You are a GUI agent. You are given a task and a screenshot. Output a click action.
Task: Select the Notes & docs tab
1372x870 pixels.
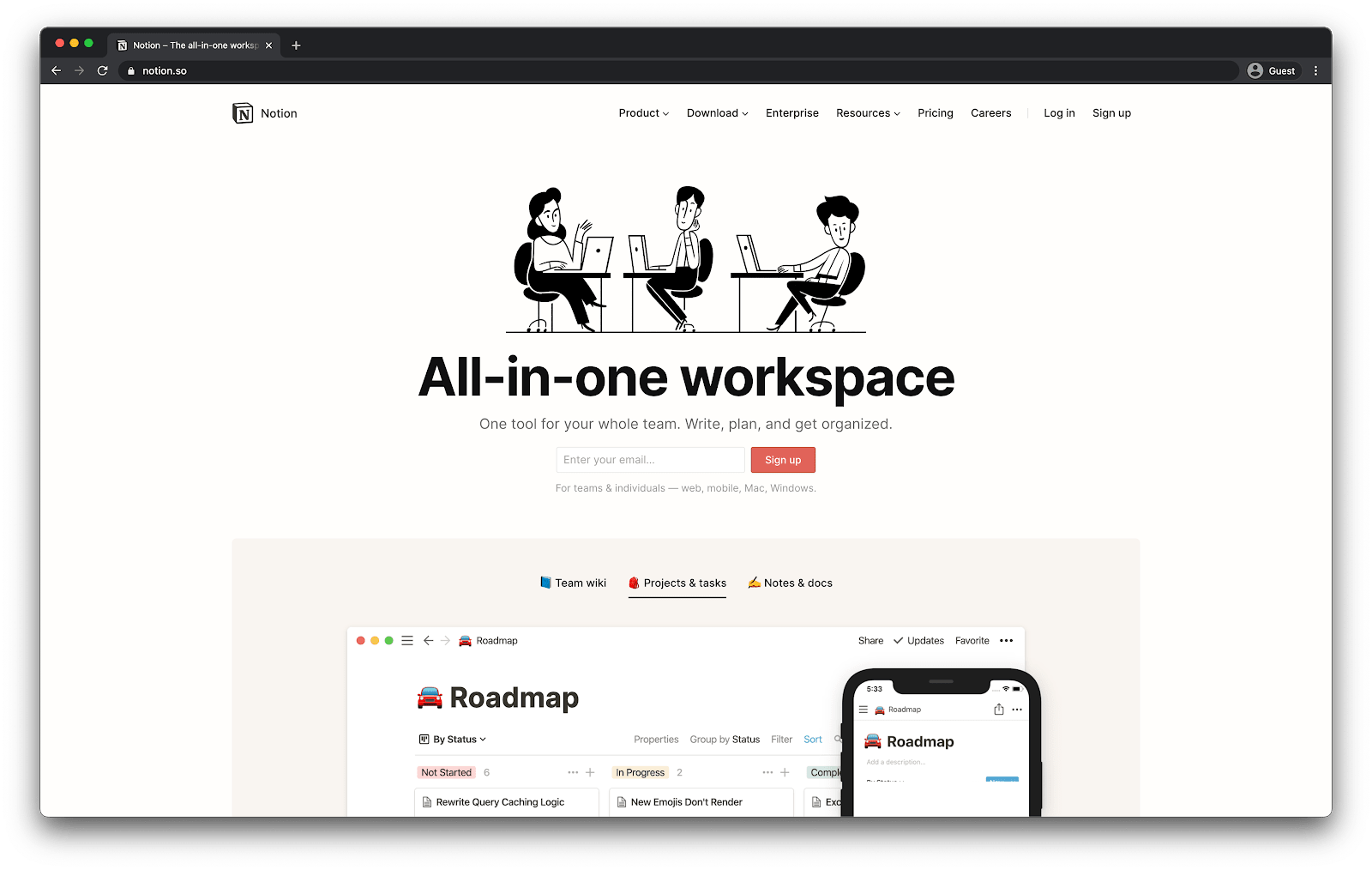[x=790, y=583]
